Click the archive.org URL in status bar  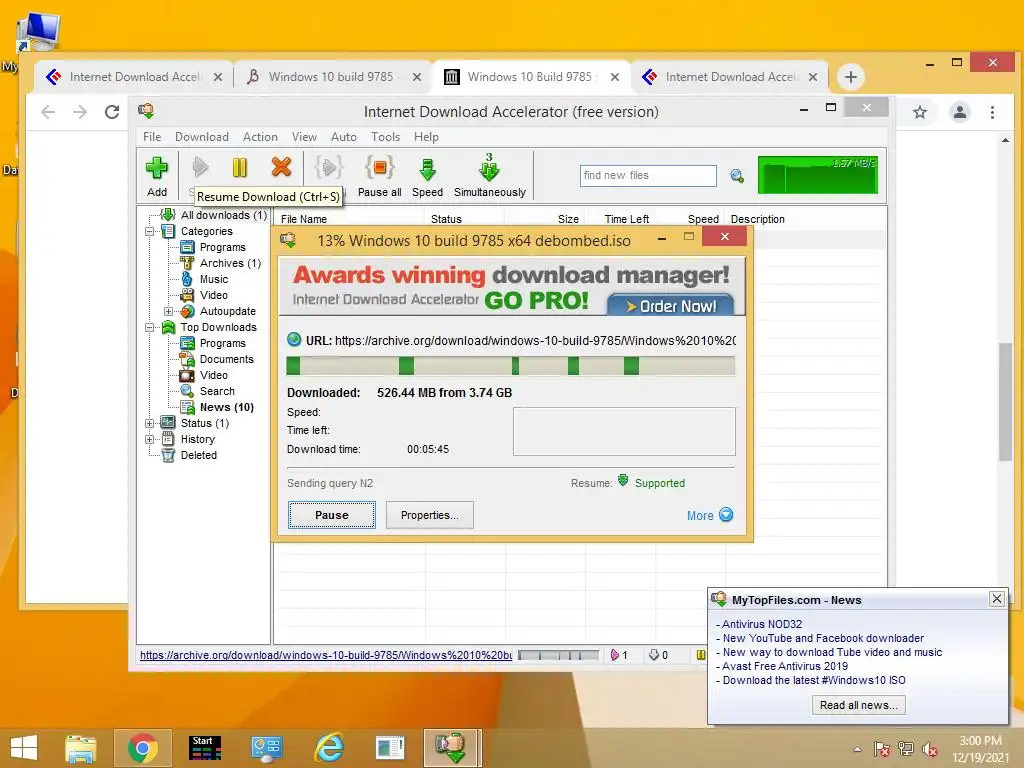326,655
